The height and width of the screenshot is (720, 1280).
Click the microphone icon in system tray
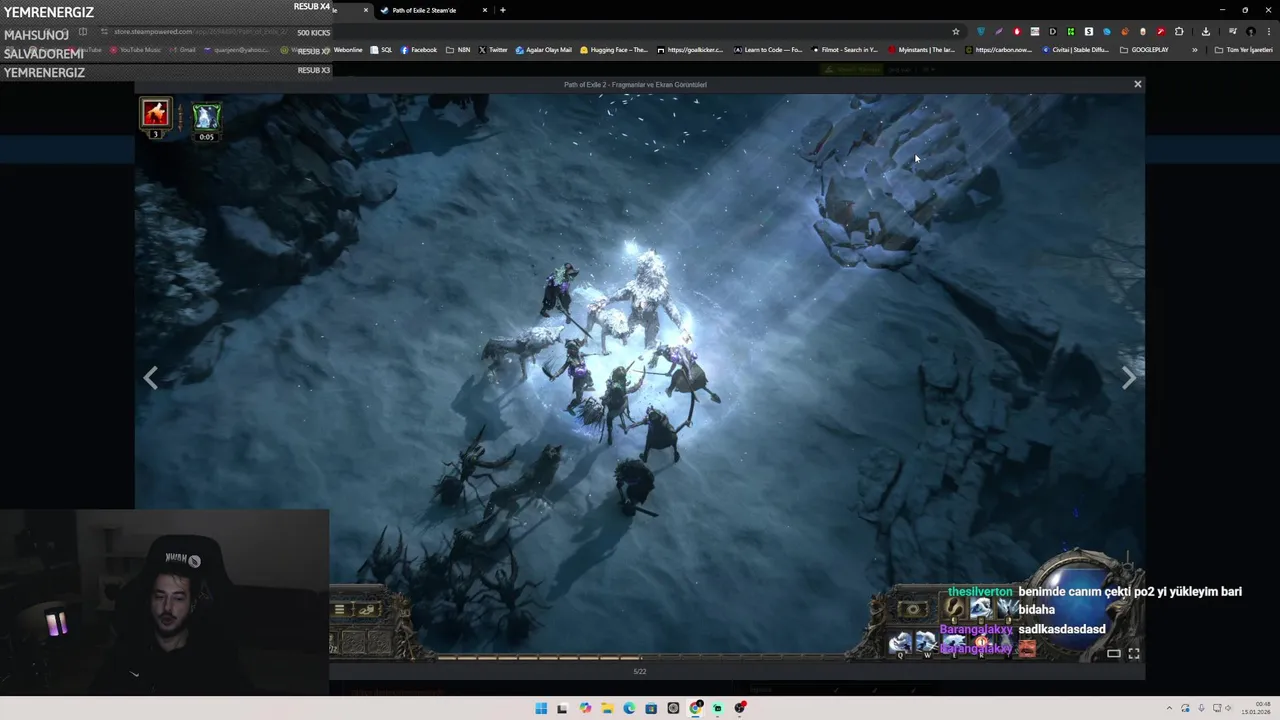pyautogui.click(x=1201, y=708)
